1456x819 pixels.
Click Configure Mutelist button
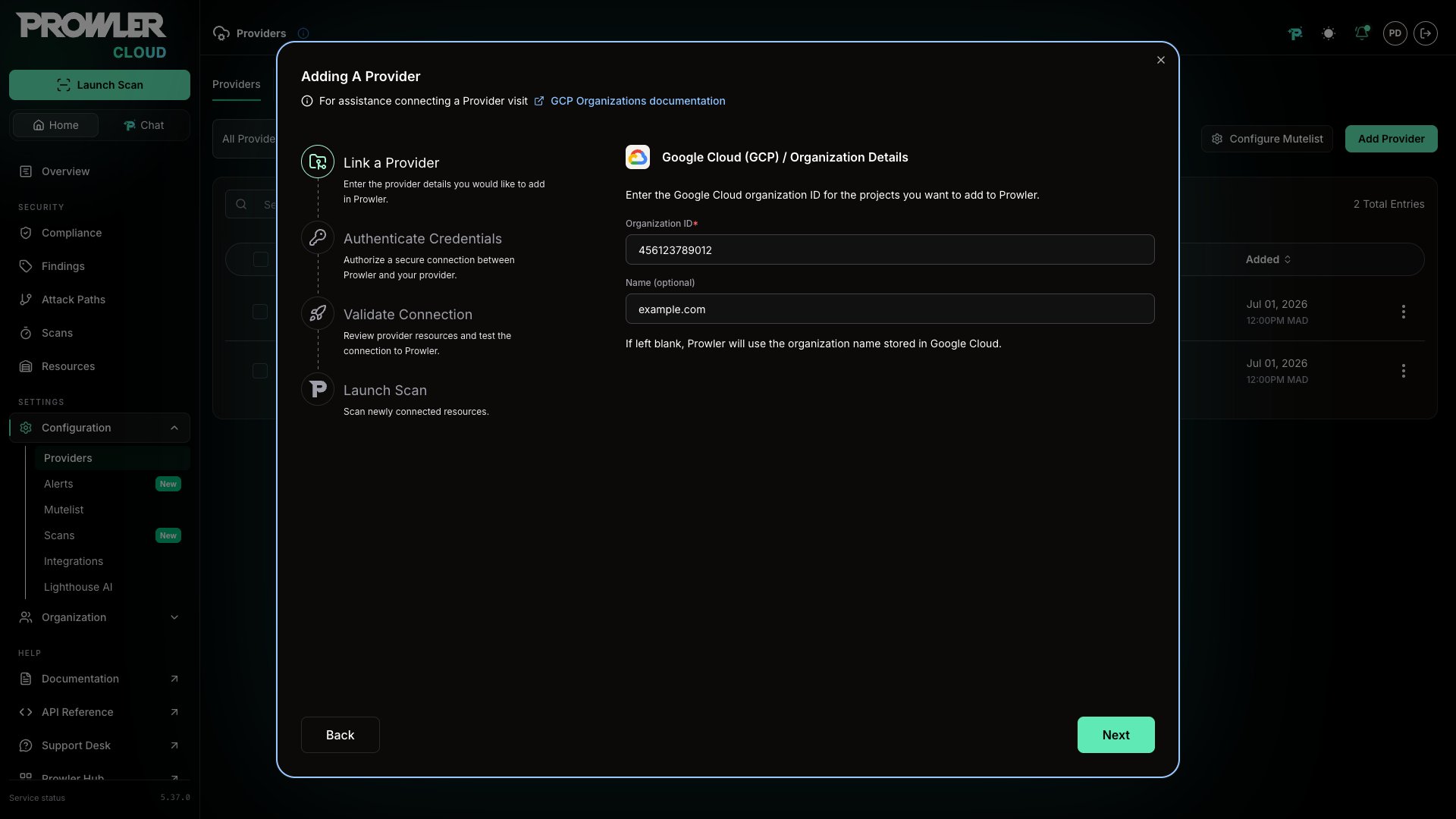(1266, 139)
